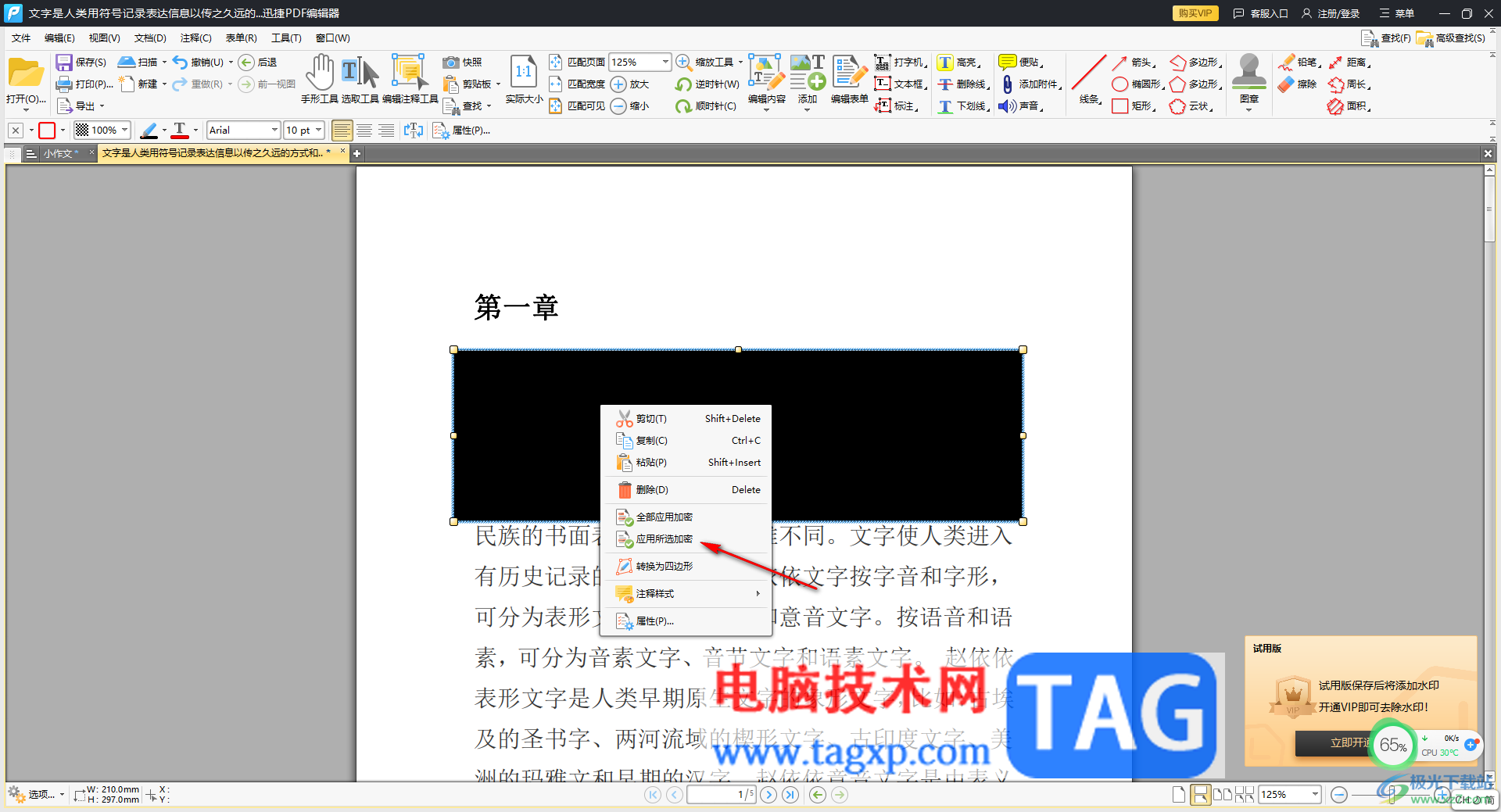Viewport: 1501px width, 812px height.
Task: Expand the Undo (撤销) history dropdown arrow
Action: [x=231, y=63]
